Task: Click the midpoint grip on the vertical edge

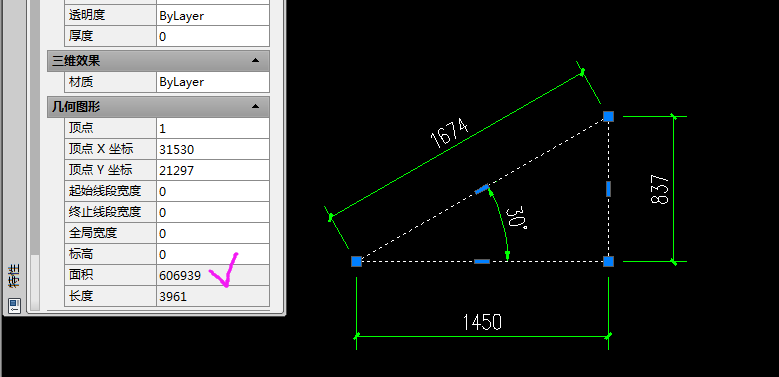Action: (609, 189)
